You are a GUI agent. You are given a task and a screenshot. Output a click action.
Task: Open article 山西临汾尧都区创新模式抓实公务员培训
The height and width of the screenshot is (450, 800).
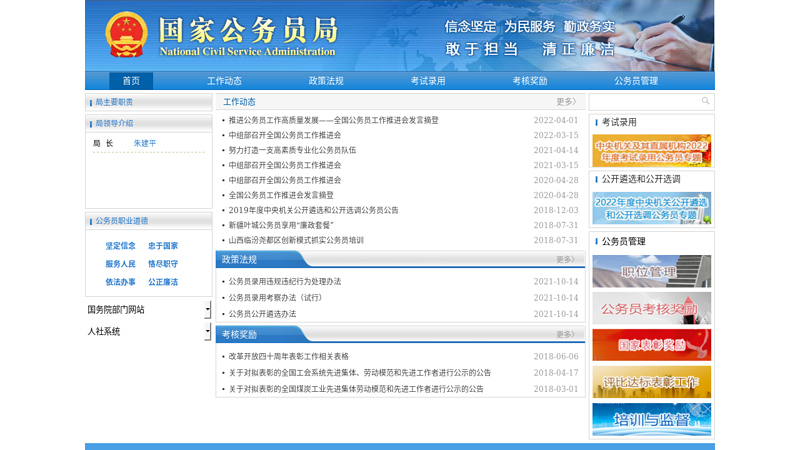(x=296, y=240)
